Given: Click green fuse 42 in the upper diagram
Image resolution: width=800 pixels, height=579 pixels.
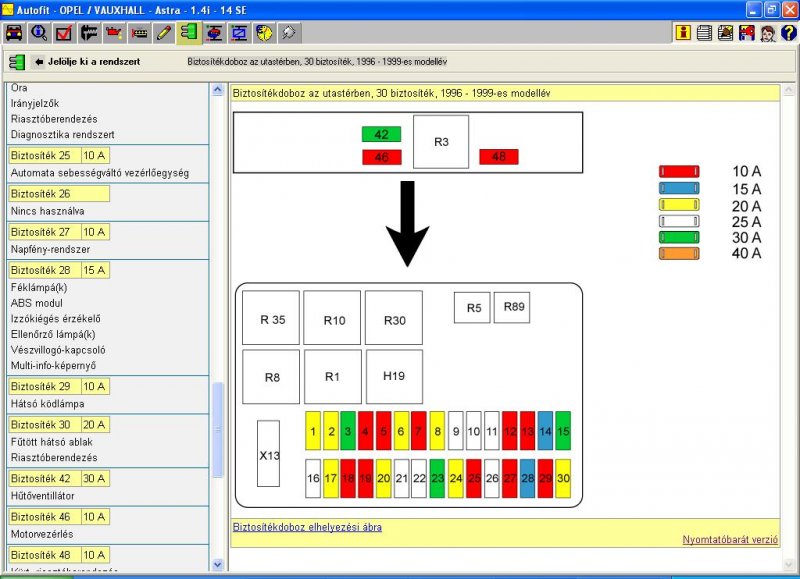Looking at the screenshot, I should (x=381, y=134).
